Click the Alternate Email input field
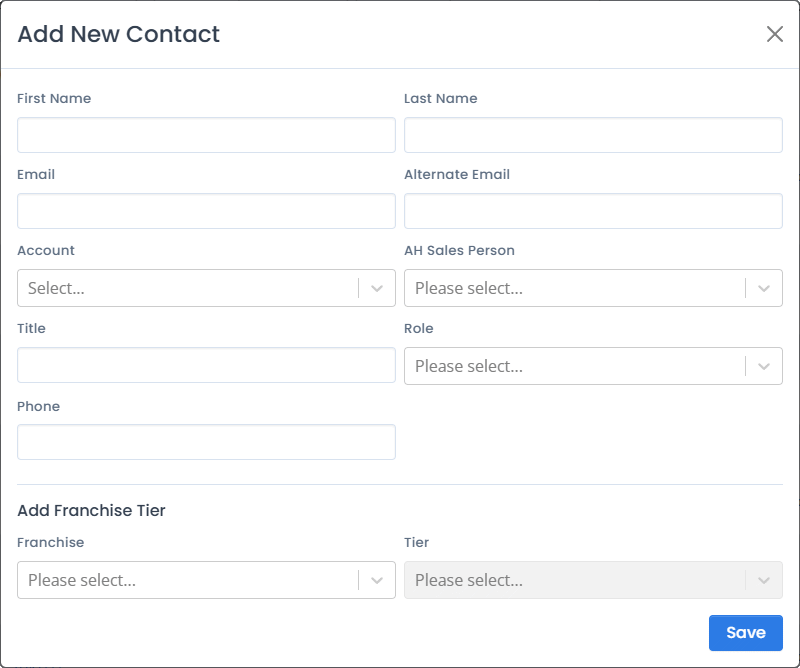The image size is (800, 668). 592,211
